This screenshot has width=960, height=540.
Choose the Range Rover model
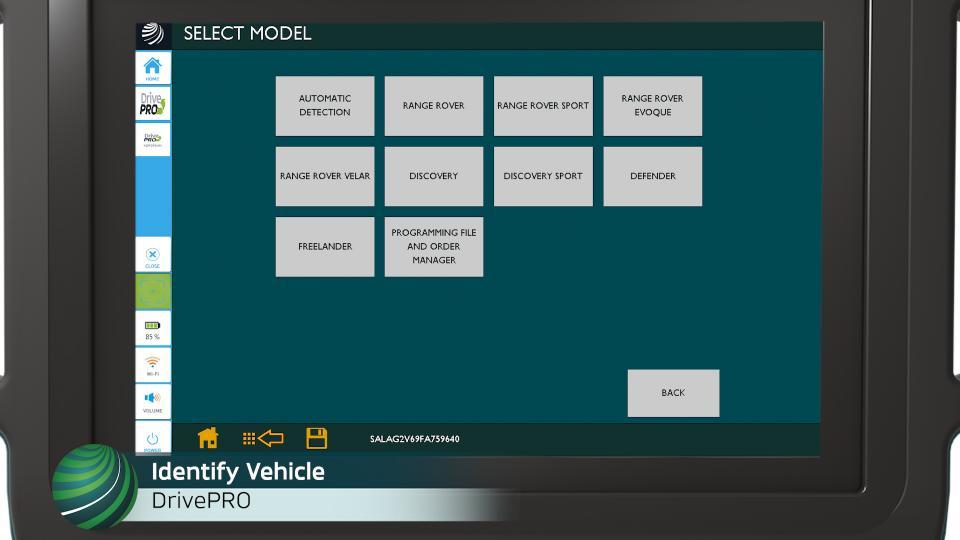pyautogui.click(x=434, y=106)
